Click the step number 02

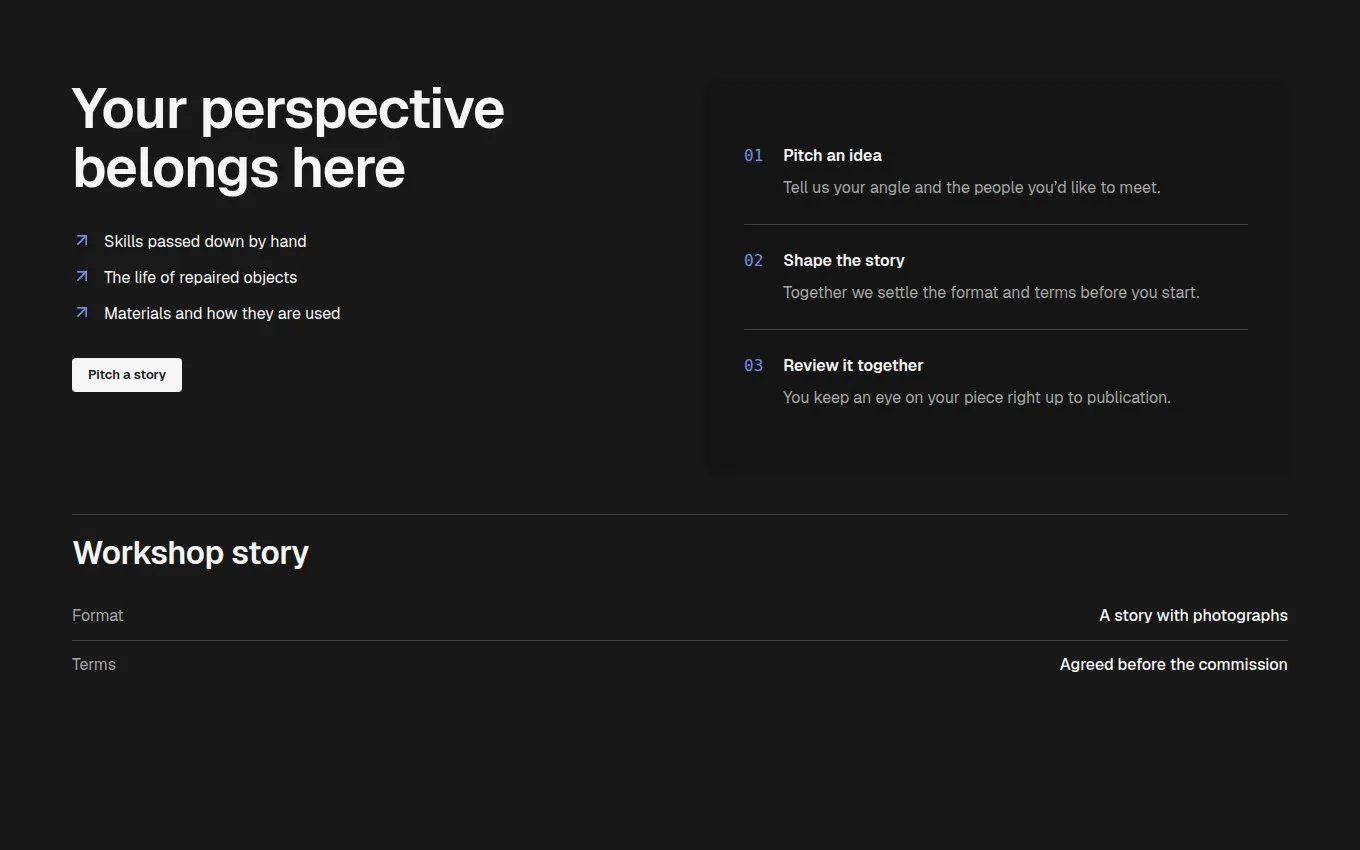tap(753, 260)
